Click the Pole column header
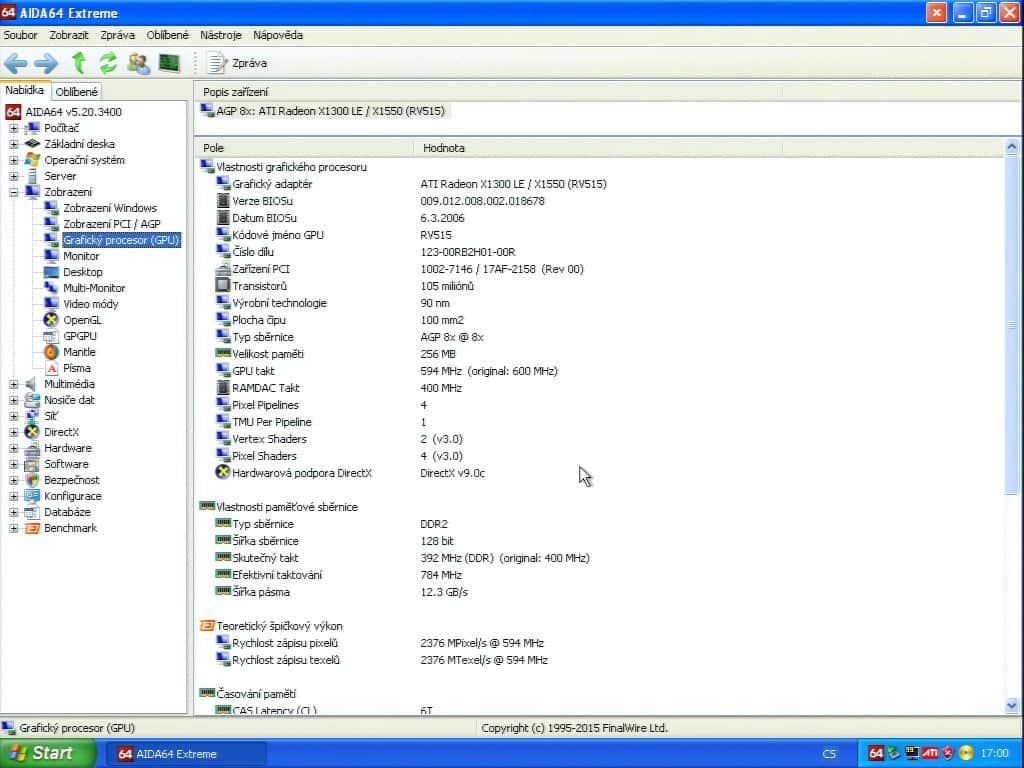The height and width of the screenshot is (768, 1024). [x=304, y=148]
